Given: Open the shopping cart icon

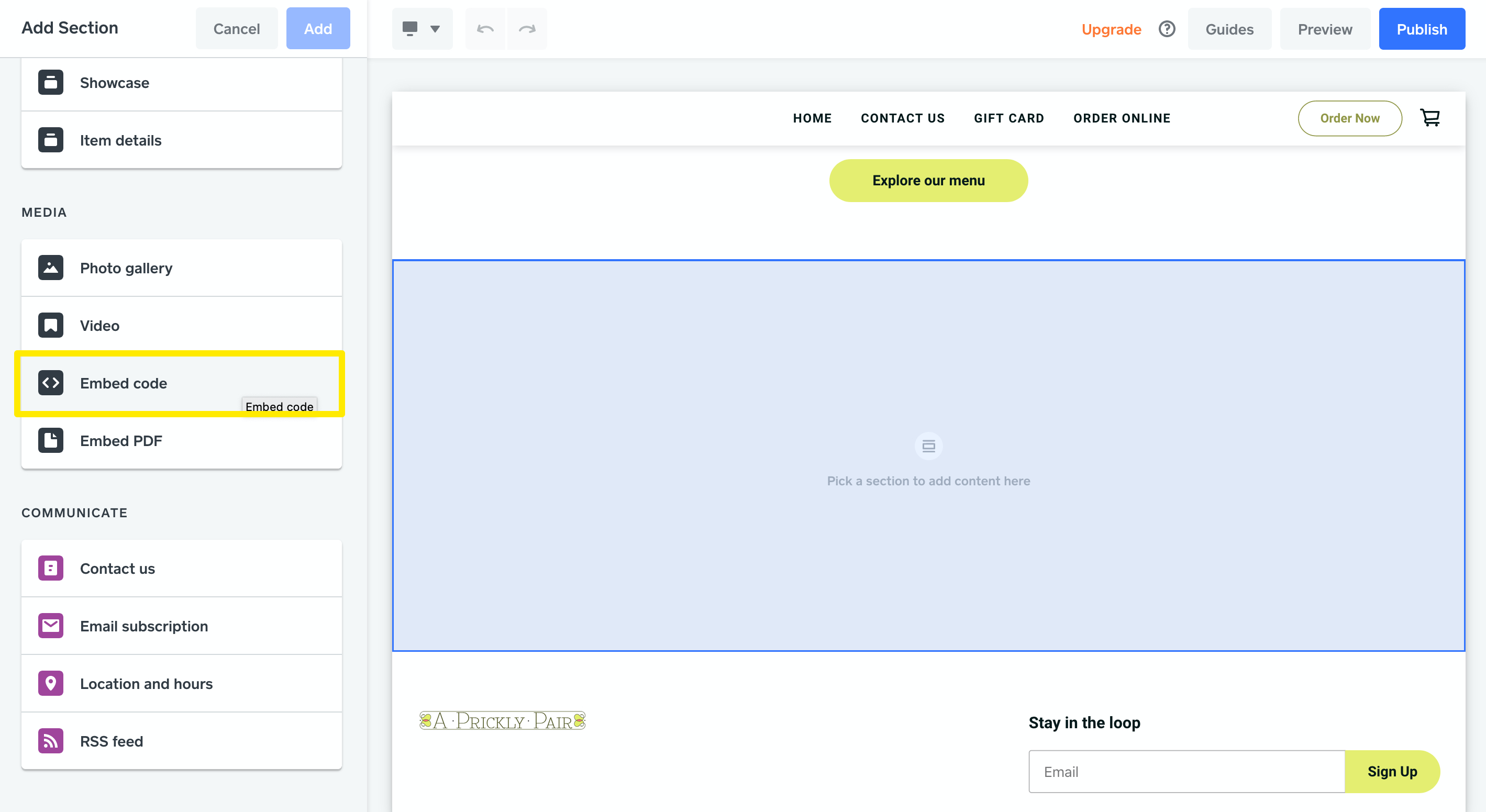Looking at the screenshot, I should (1429, 118).
